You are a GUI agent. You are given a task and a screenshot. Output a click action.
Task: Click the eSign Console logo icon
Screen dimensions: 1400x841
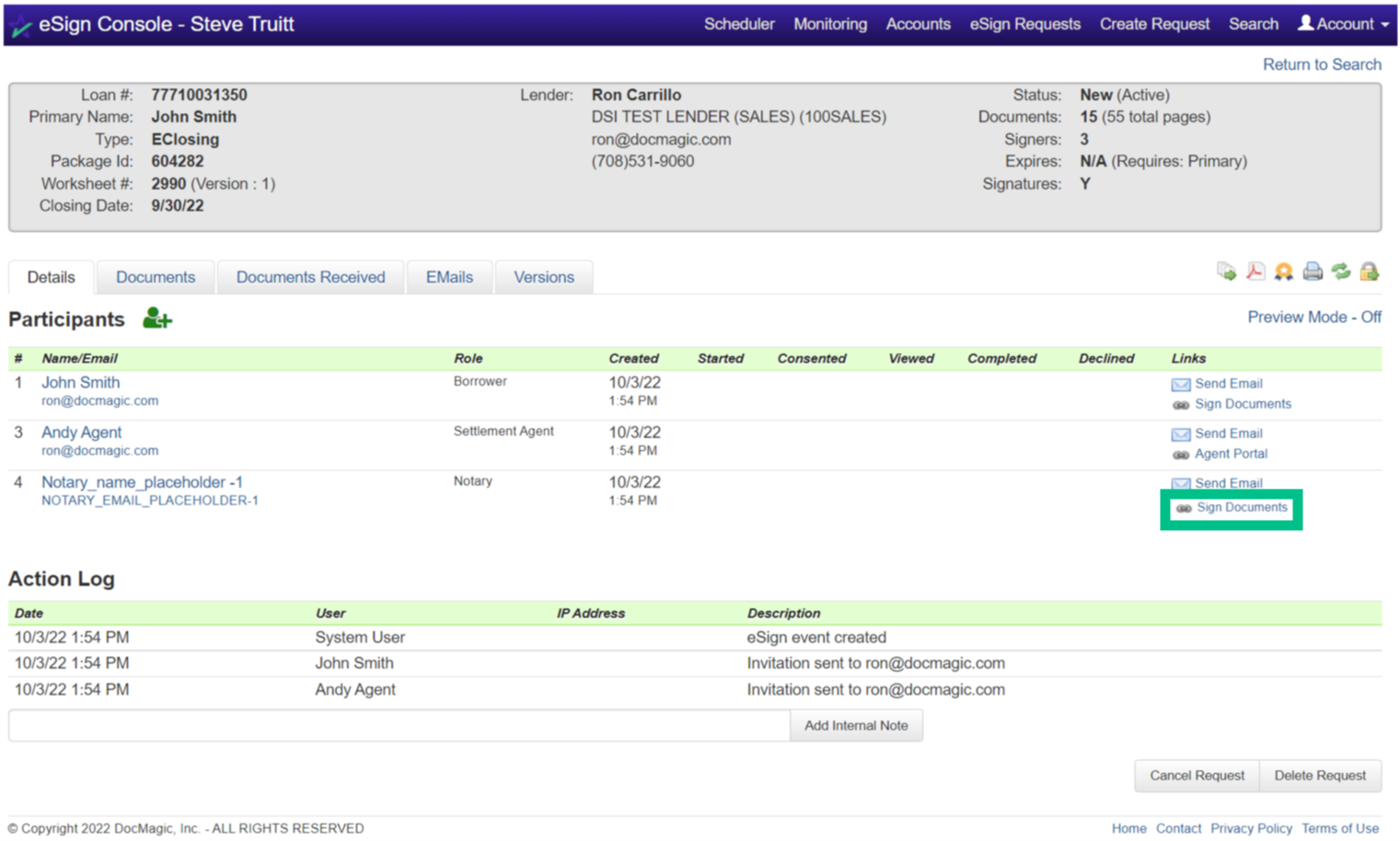(x=22, y=25)
